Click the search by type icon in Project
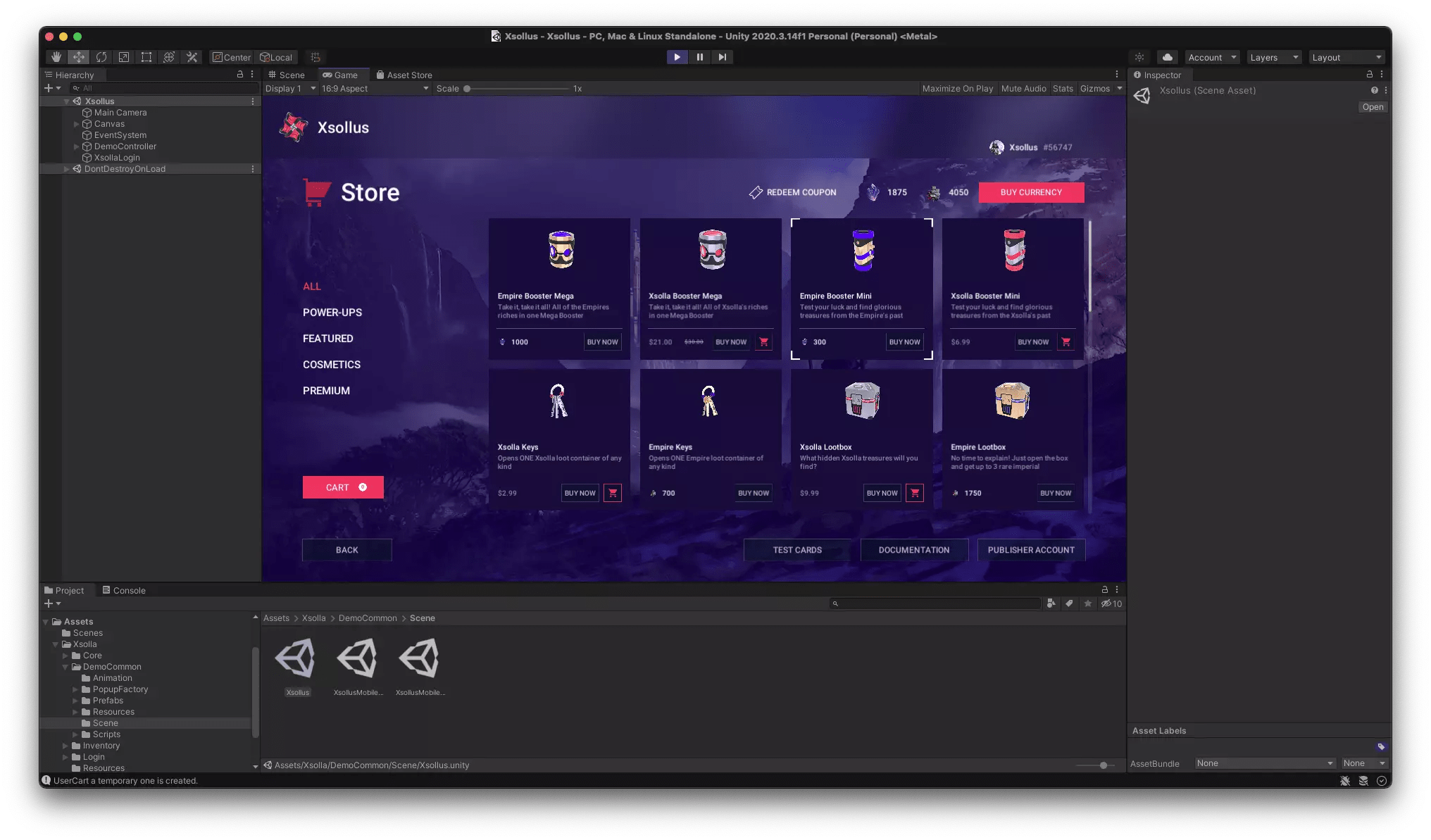Viewport: 1431px width, 840px height. [x=1051, y=603]
